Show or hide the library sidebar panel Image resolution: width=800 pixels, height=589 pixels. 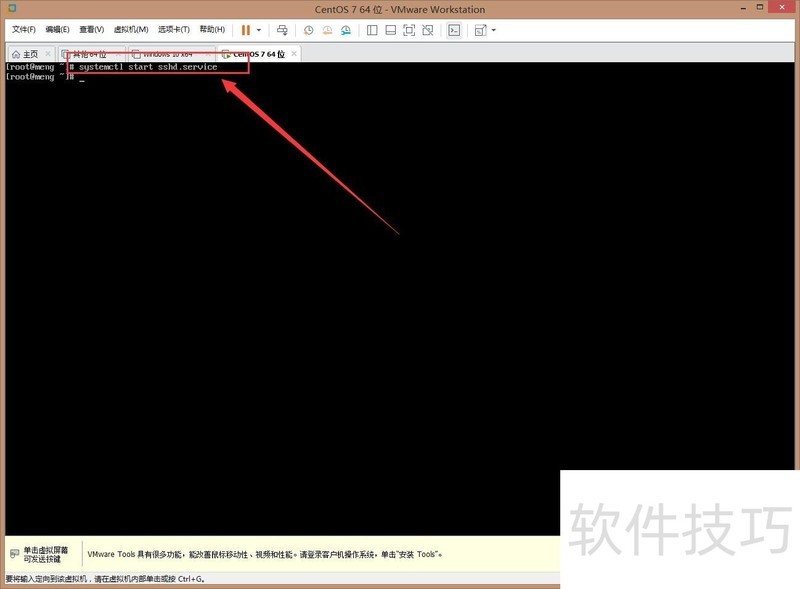pyautogui.click(x=373, y=30)
